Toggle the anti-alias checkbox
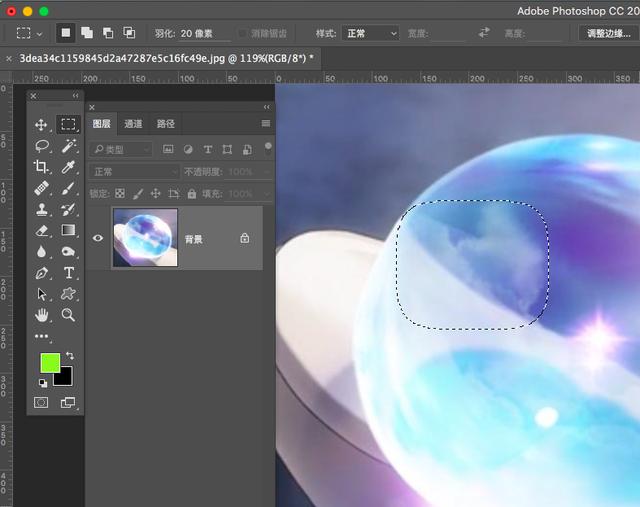The height and width of the screenshot is (507, 640). pyautogui.click(x=242, y=33)
